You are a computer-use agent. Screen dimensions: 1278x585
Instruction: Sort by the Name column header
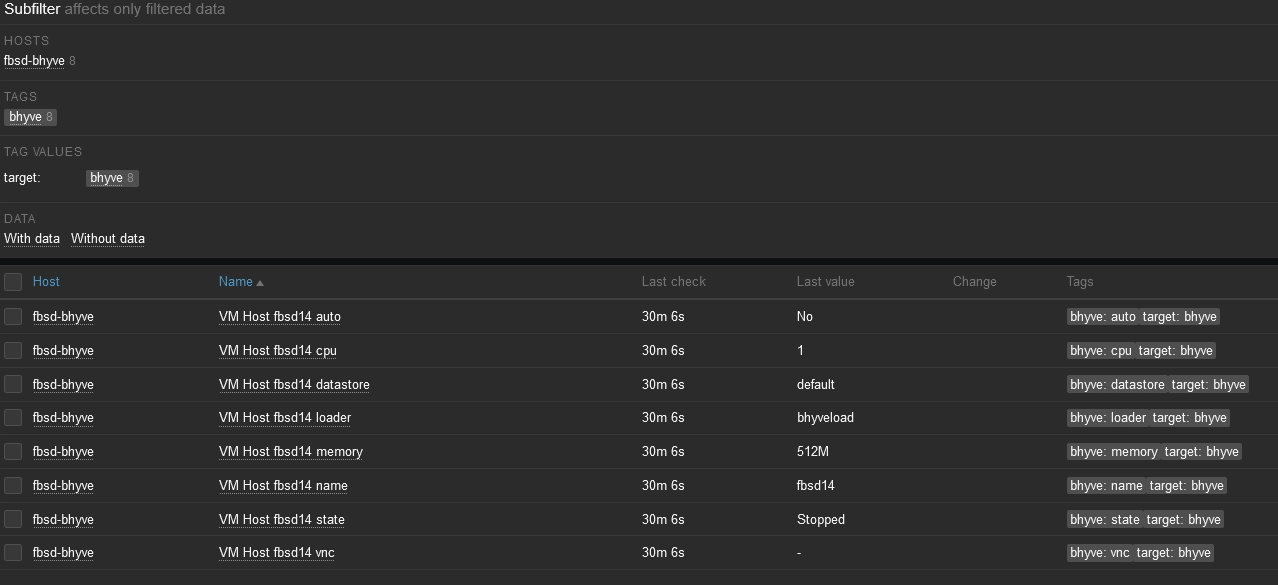(x=236, y=282)
